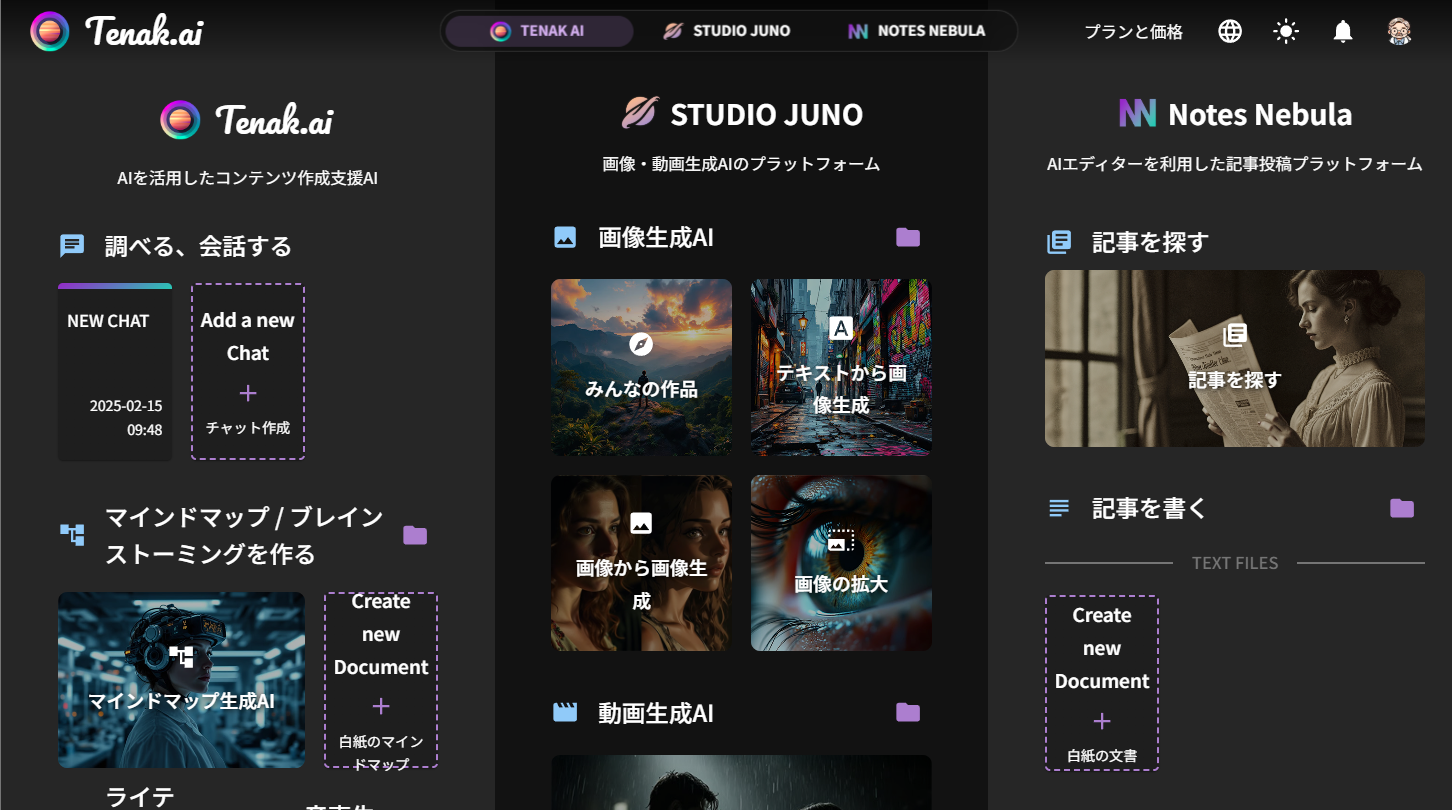The width and height of the screenshot is (1452, 810).
Task: Open the みんなの作品 gallery thumbnail
Action: point(641,367)
